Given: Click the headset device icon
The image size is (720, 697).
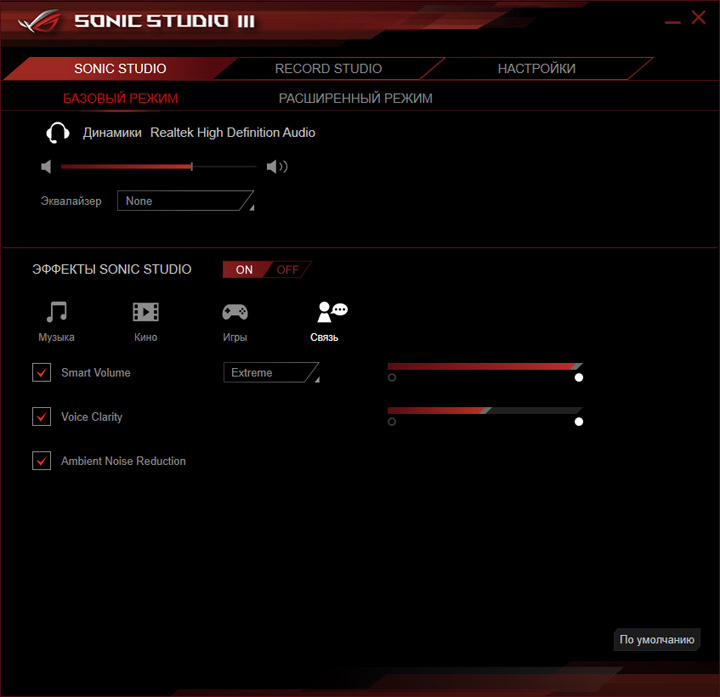Looking at the screenshot, I should point(58,133).
